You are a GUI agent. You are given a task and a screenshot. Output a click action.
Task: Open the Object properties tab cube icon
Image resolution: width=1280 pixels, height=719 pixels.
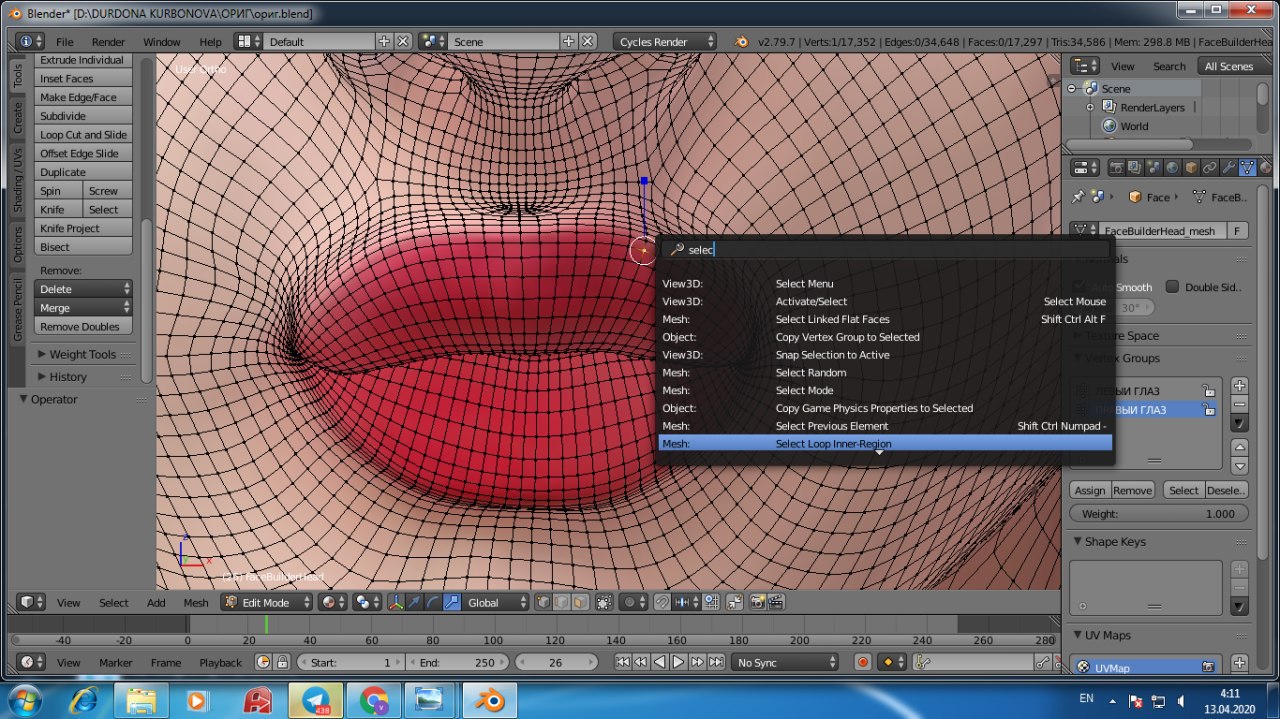(1191, 168)
